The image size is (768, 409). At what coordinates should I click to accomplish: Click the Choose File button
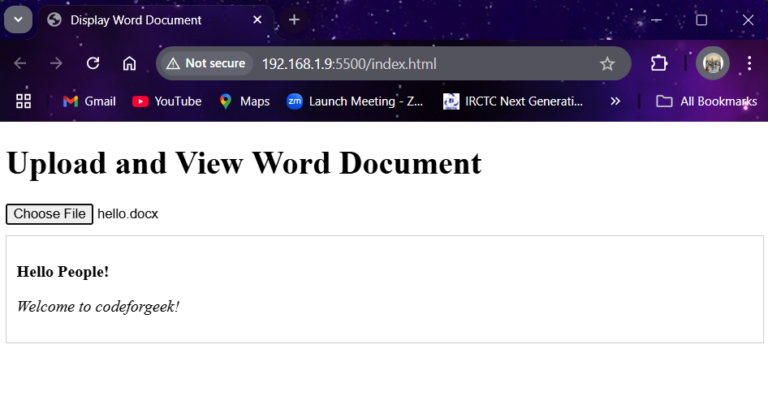pyautogui.click(x=49, y=214)
